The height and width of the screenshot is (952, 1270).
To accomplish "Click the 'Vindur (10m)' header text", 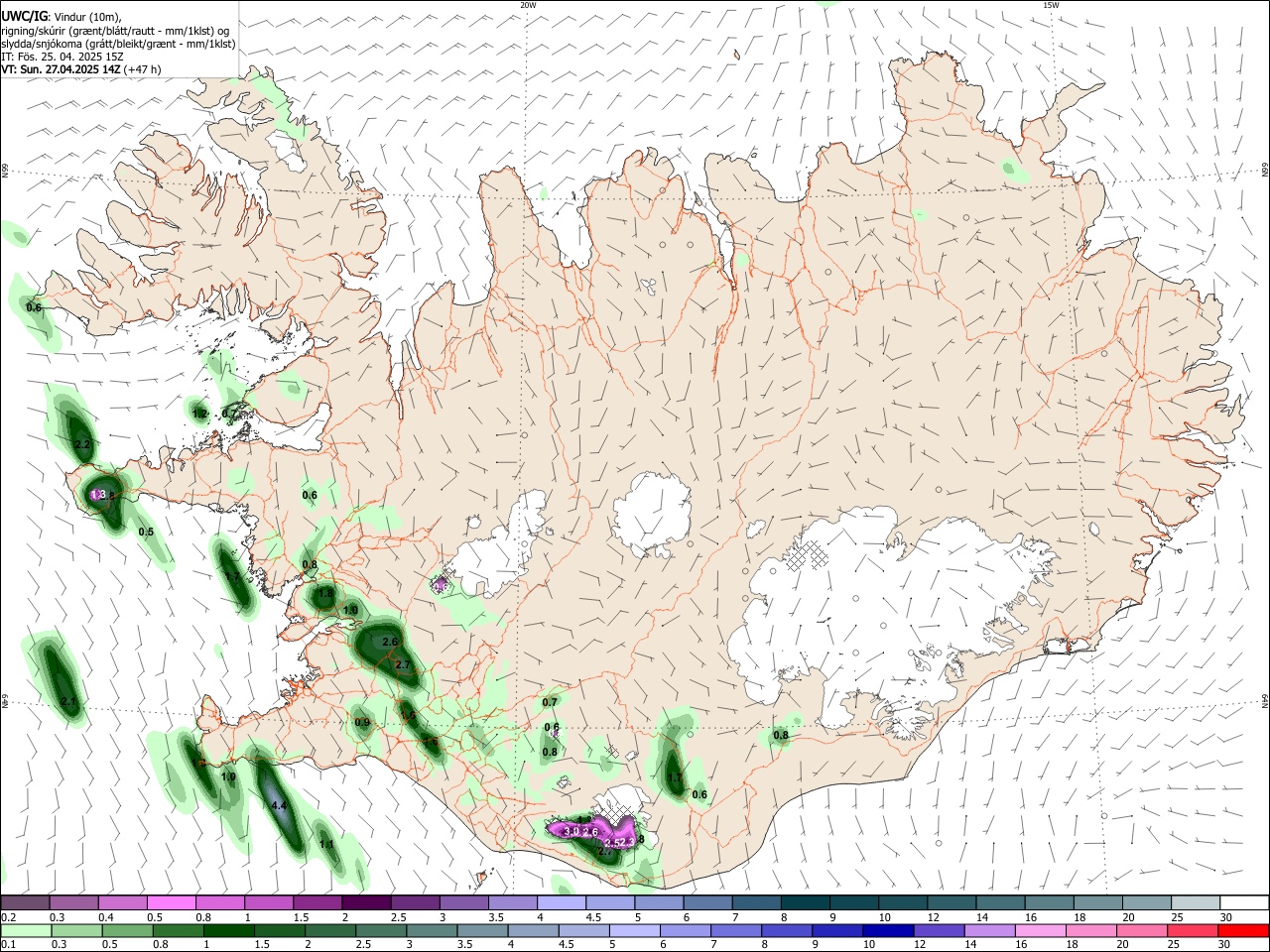I will click(85, 17).
